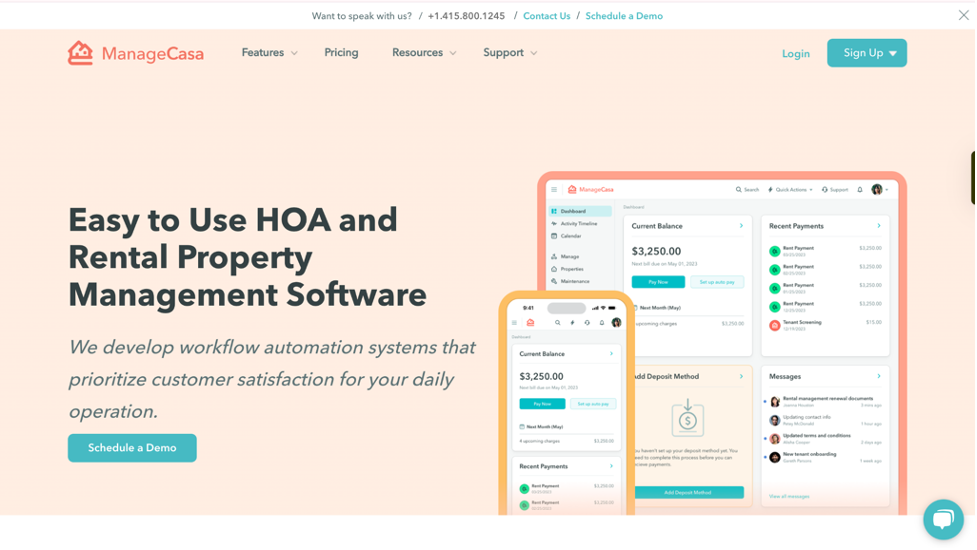The width and height of the screenshot is (977, 550).
Task: Click Quick Actions in dashboard preview
Action: pyautogui.click(x=790, y=189)
